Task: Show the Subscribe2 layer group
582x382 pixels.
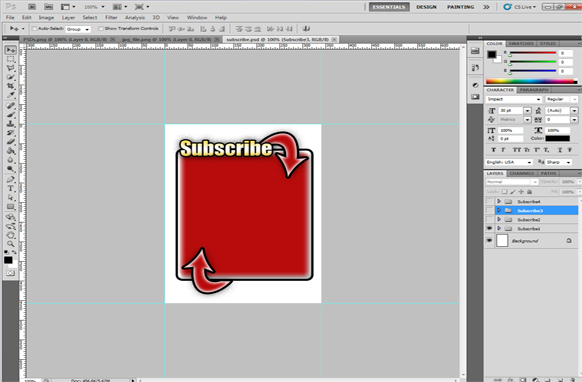Action: click(490, 219)
